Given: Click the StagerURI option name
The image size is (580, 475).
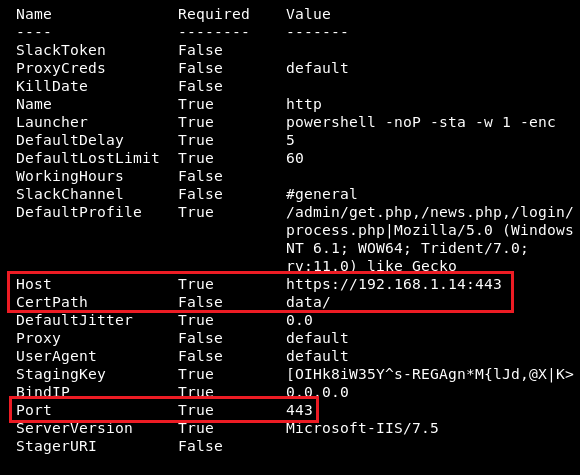Looking at the screenshot, I should click(x=56, y=446).
